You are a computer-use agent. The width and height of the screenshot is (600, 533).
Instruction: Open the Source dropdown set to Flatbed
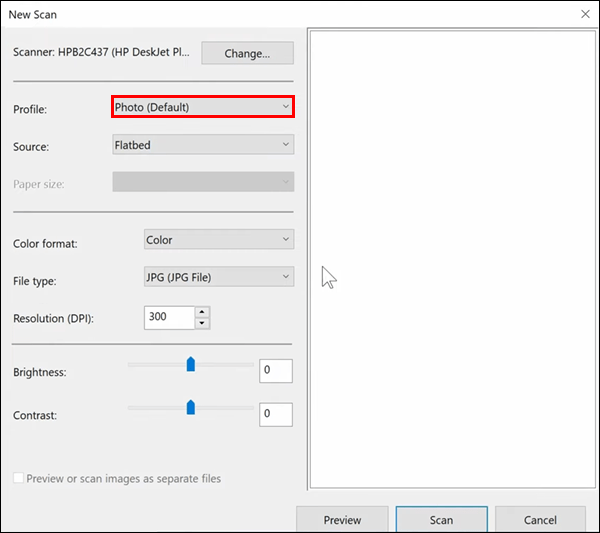tap(203, 145)
